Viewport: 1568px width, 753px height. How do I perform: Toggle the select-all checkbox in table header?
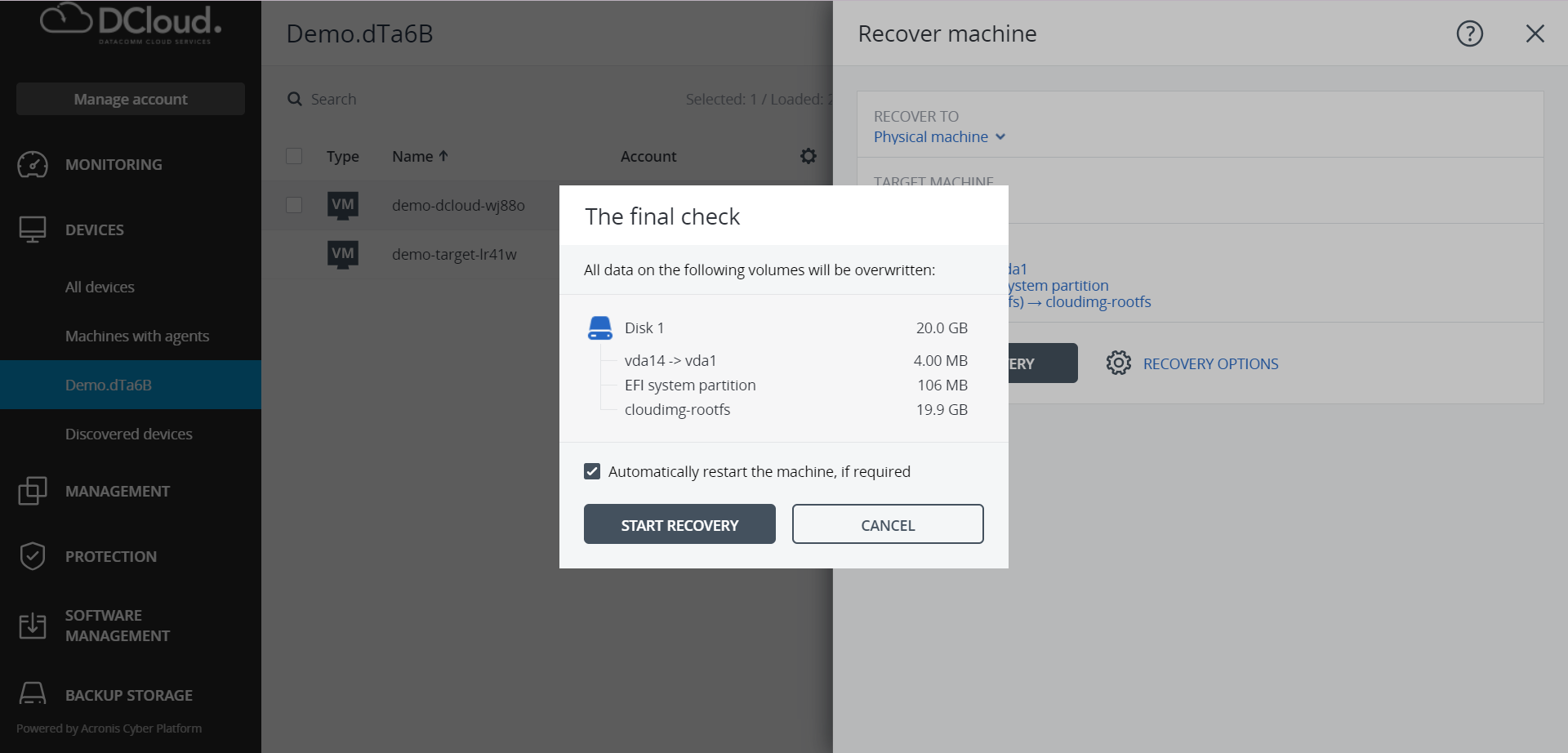[294, 156]
